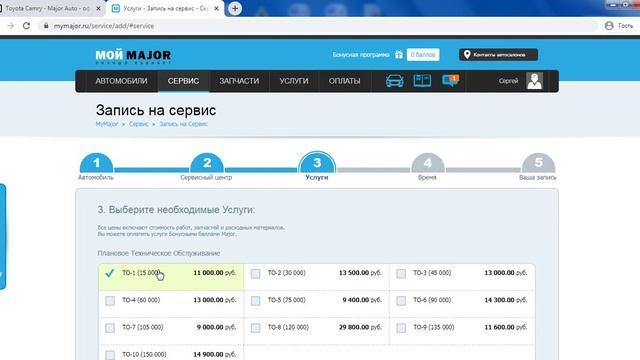
Task: Click the 11 000.00 руб. price of ТО-1
Action: click(x=215, y=273)
